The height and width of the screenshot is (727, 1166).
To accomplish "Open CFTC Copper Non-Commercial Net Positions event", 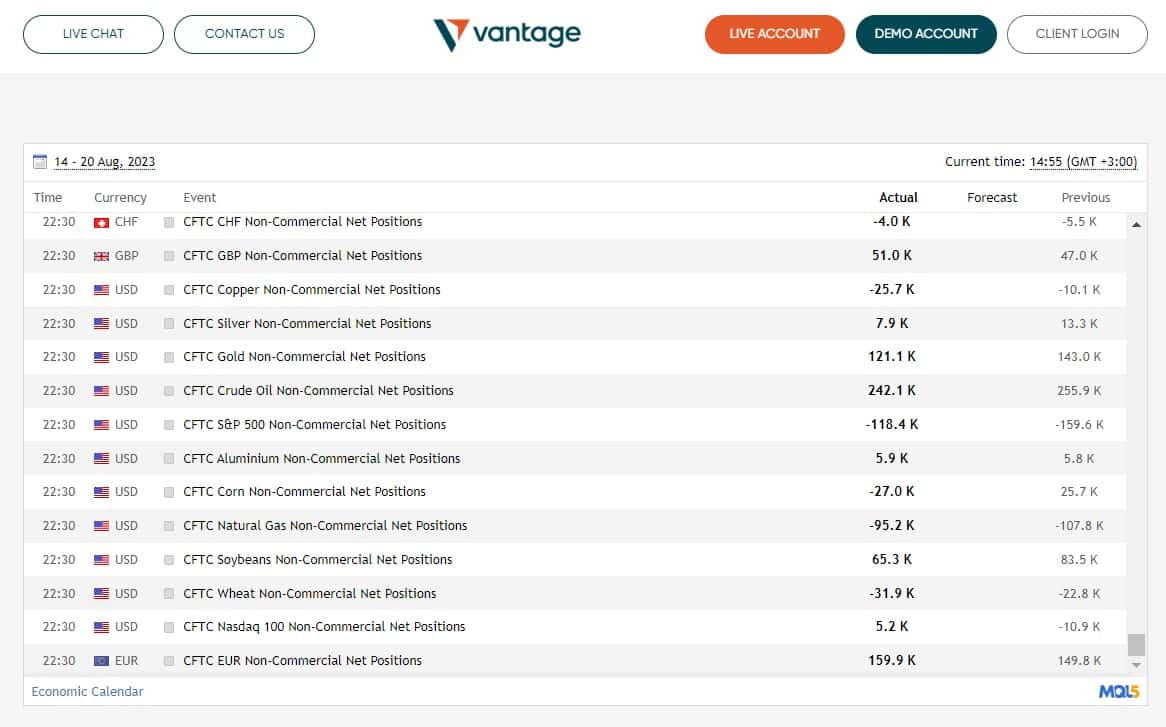I will coord(312,289).
